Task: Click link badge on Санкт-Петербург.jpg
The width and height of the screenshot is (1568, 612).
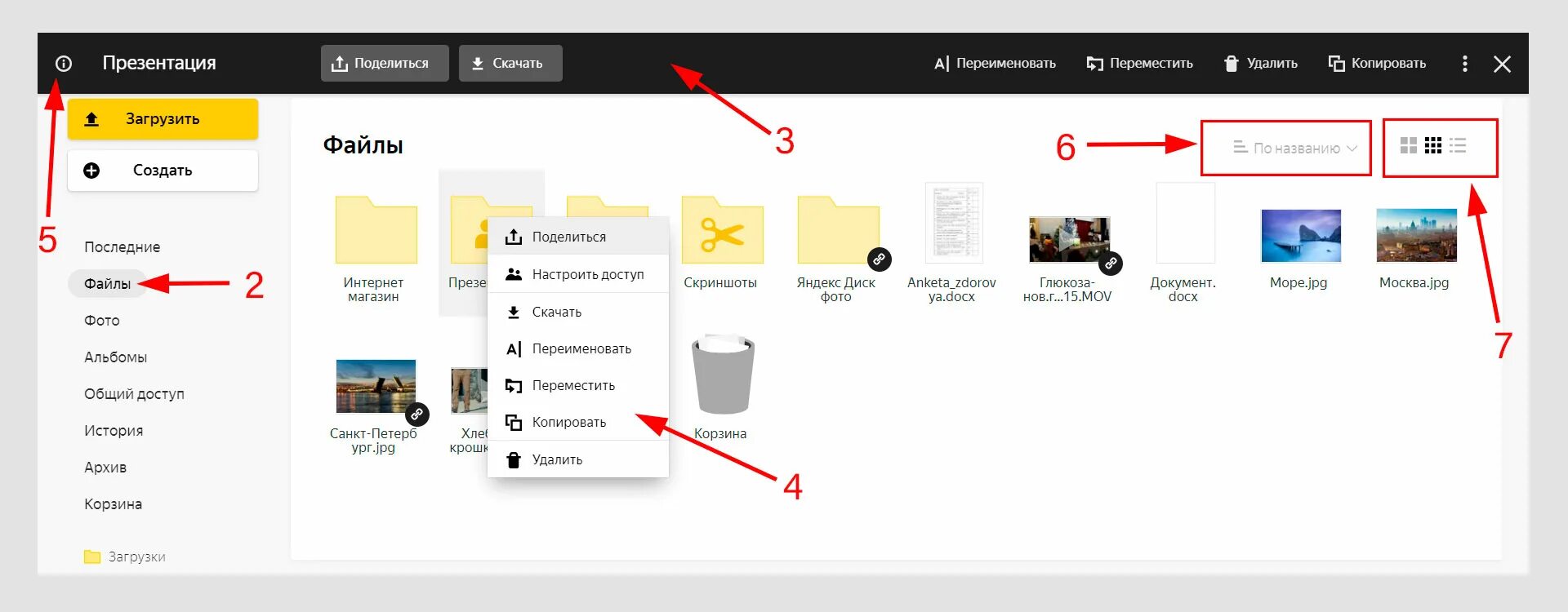Action: [x=416, y=415]
